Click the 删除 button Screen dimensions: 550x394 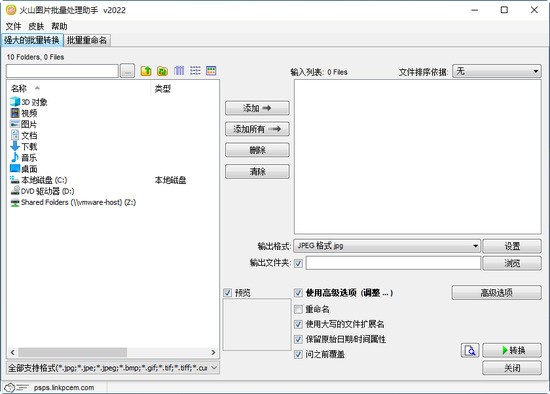[x=257, y=150]
